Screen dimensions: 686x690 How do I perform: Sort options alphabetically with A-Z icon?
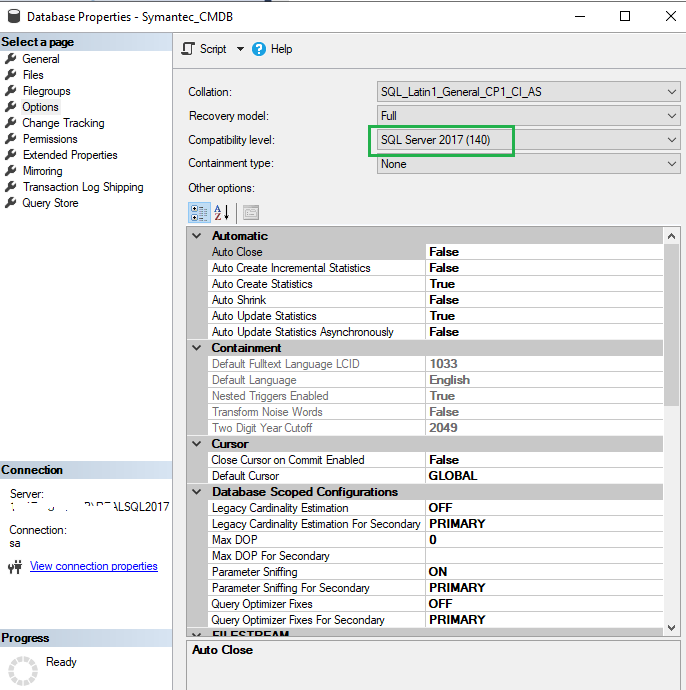[222, 213]
